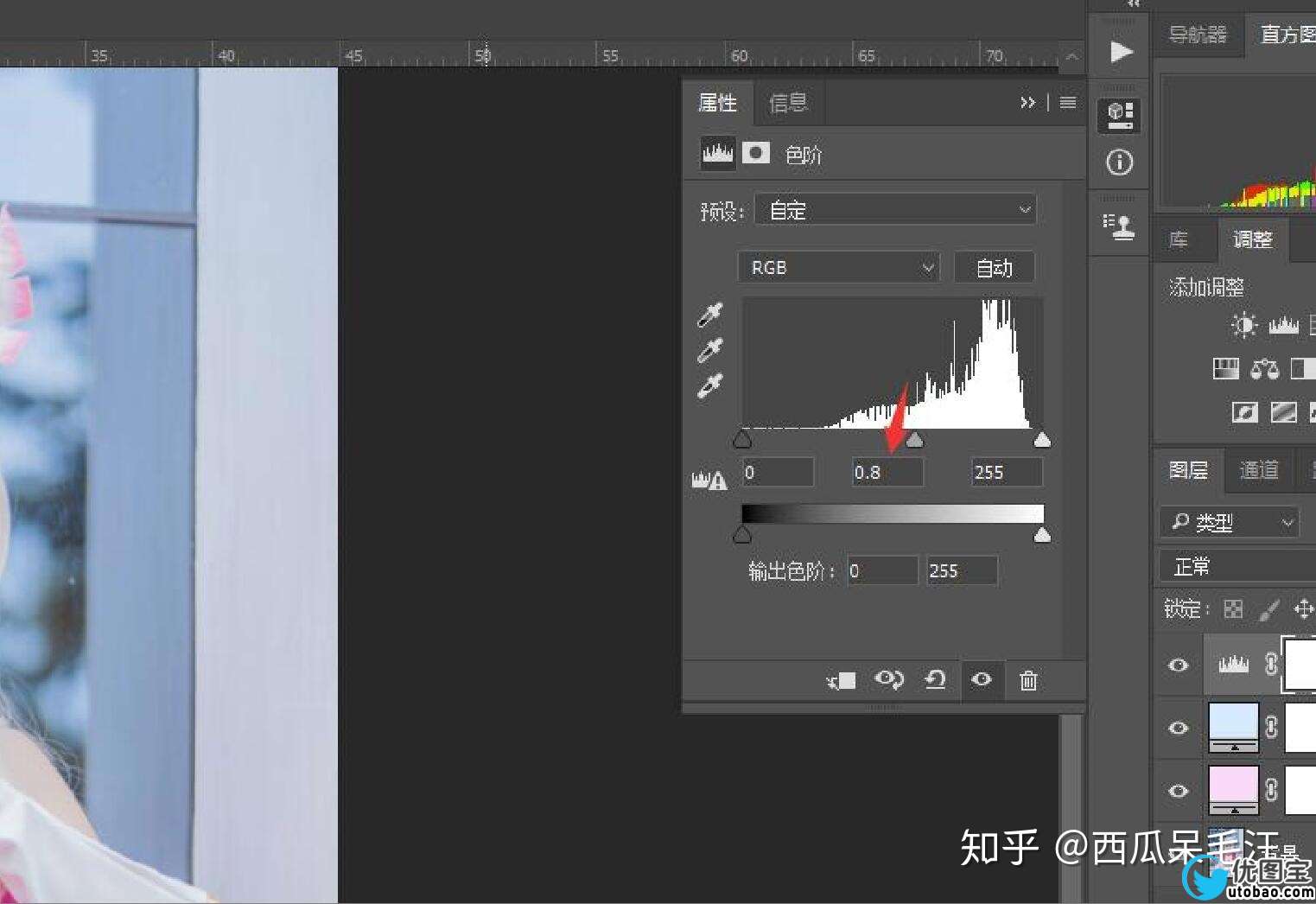Click the output white slider handle
Screen dimensions: 1316x904
tap(1043, 535)
